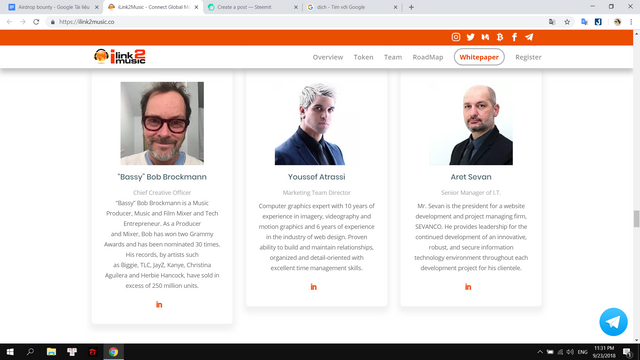Open the Action Center notifications
Viewport: 640px width, 360px height.
point(628,352)
